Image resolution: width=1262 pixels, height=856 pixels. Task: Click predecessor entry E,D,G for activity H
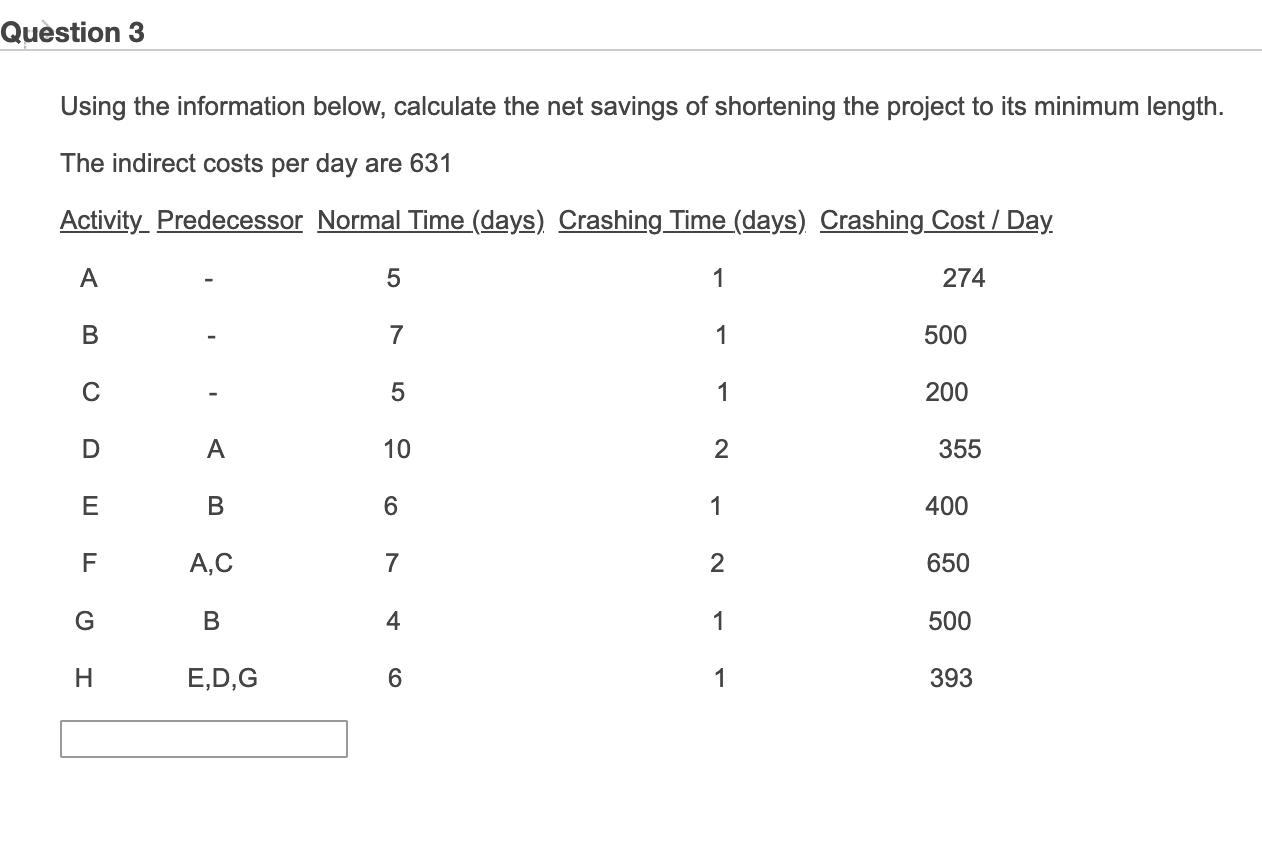(x=222, y=677)
